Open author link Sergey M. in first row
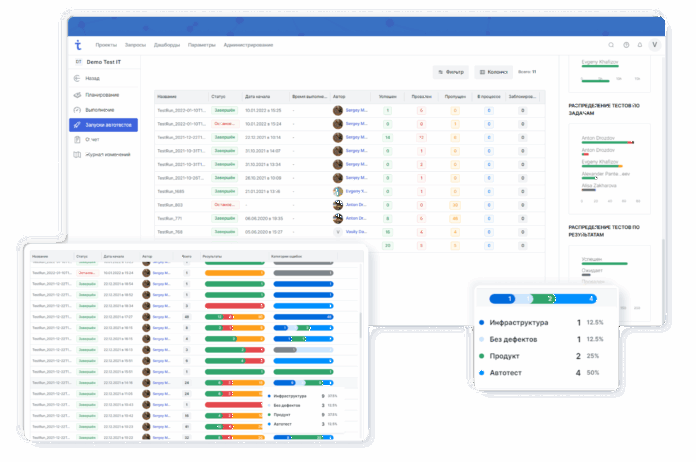The image size is (696, 462). pyautogui.click(x=356, y=109)
